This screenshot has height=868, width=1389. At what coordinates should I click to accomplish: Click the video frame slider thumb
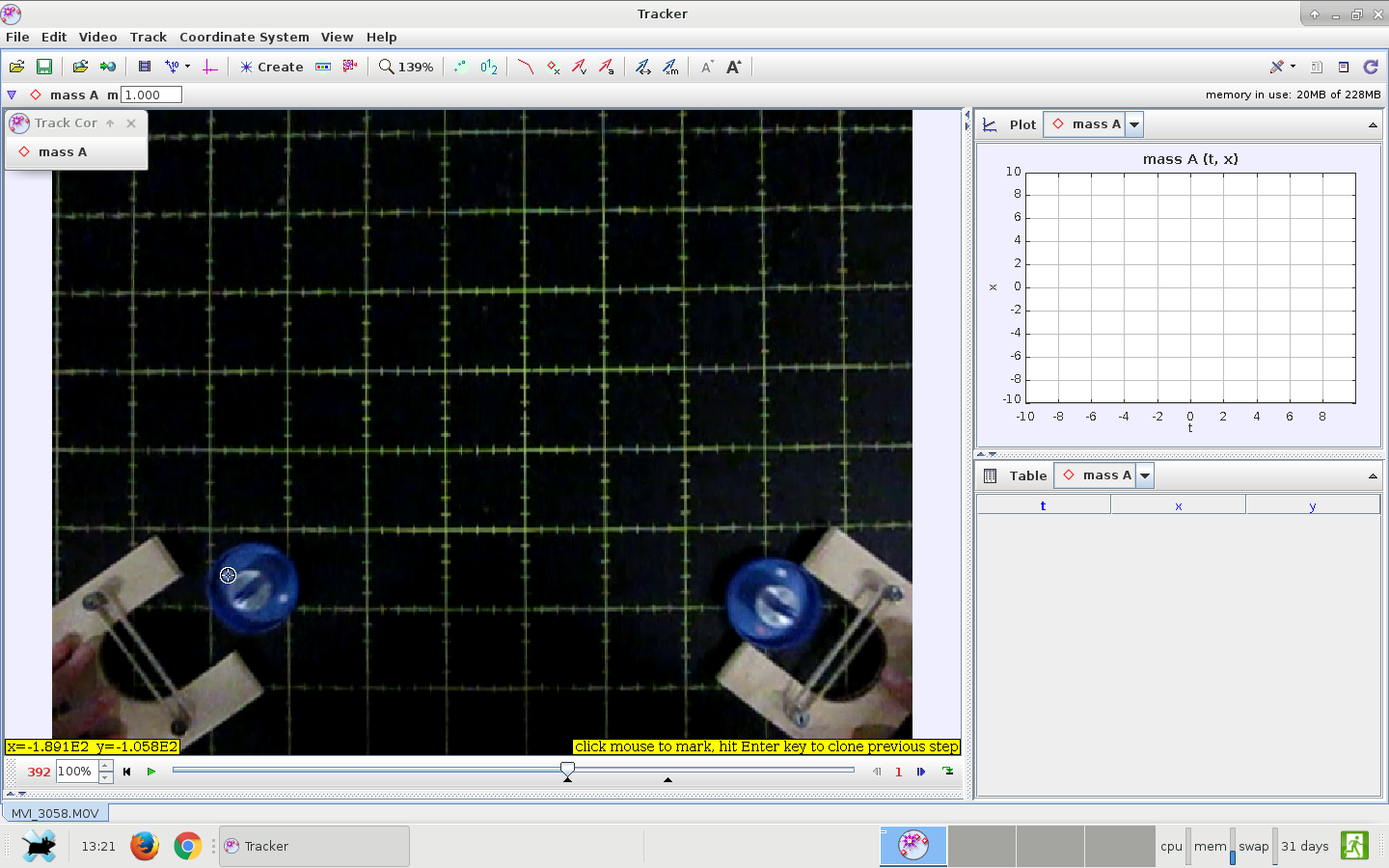(x=567, y=769)
